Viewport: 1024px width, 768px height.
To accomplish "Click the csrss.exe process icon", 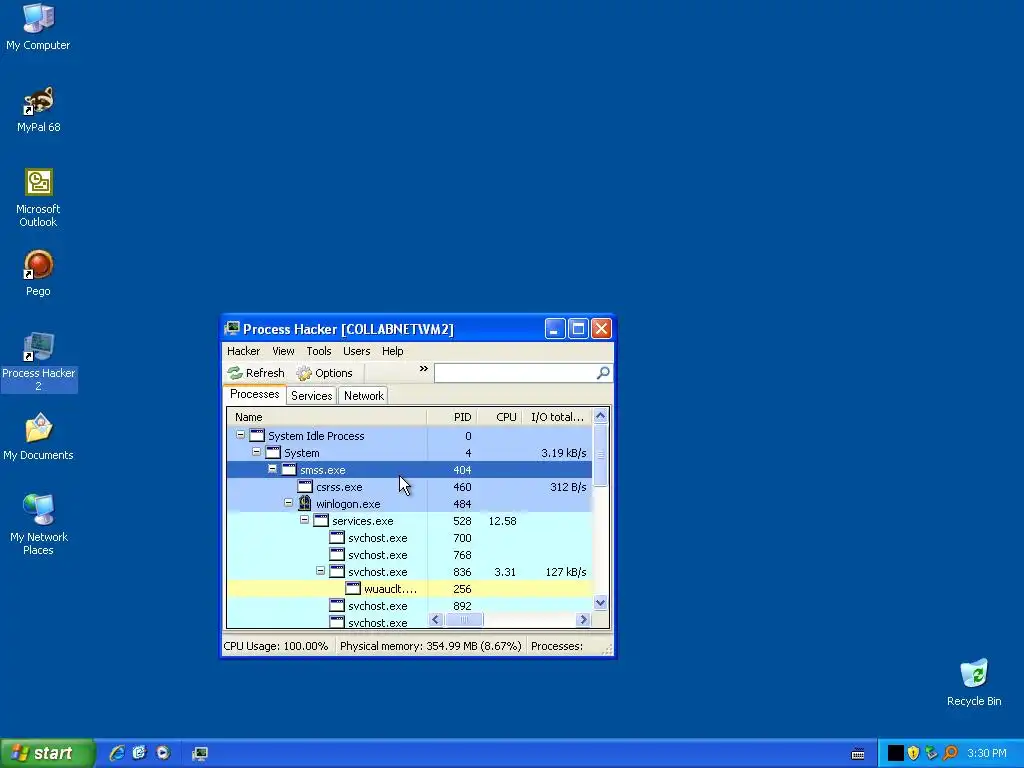I will click(x=304, y=487).
